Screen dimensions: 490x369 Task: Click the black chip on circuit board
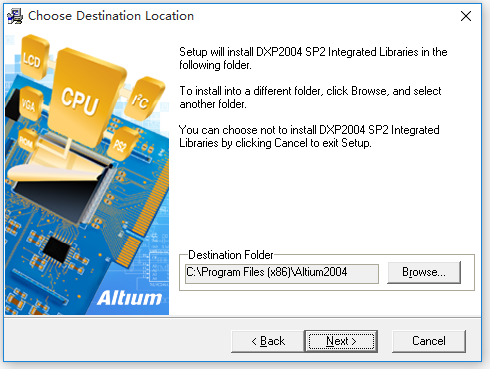click(57, 249)
